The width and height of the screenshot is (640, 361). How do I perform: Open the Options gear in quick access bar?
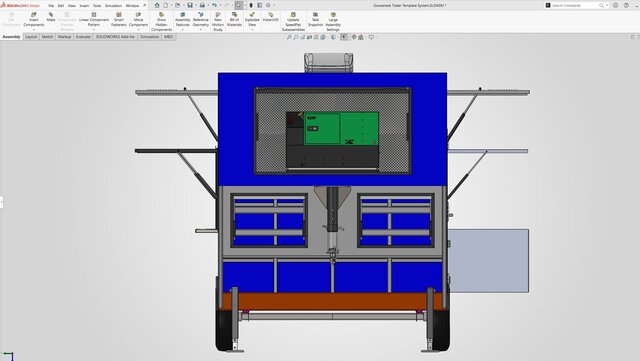[268, 5]
